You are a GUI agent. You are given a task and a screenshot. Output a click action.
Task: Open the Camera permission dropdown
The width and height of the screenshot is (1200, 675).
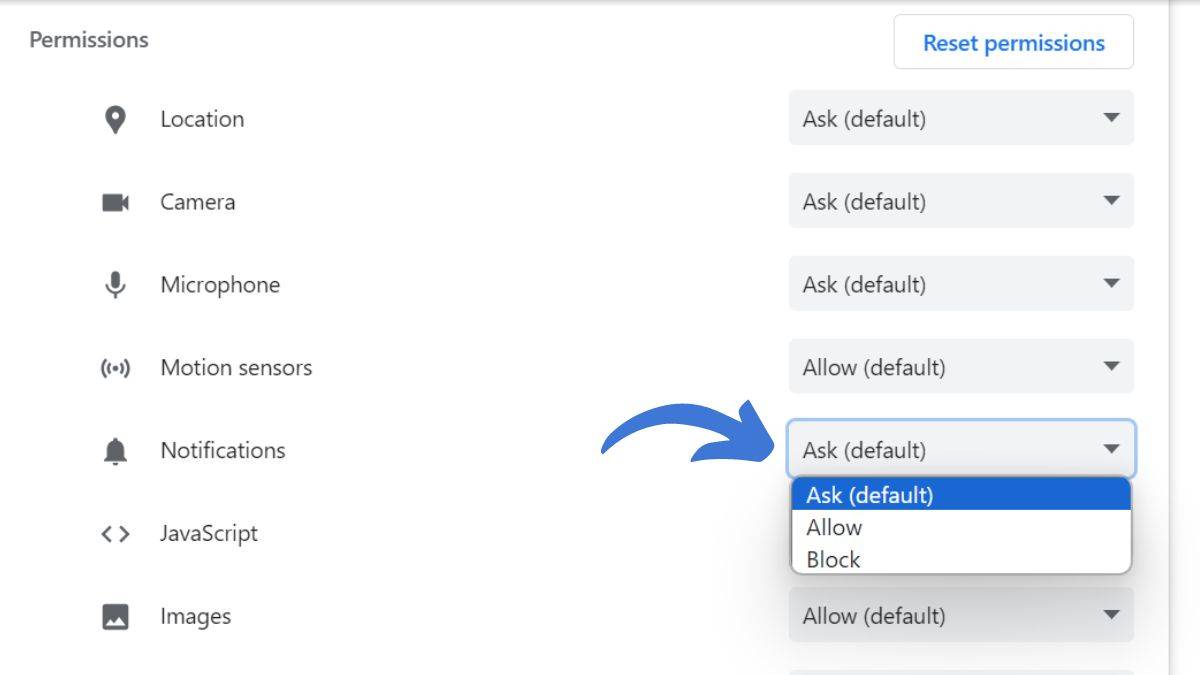961,202
